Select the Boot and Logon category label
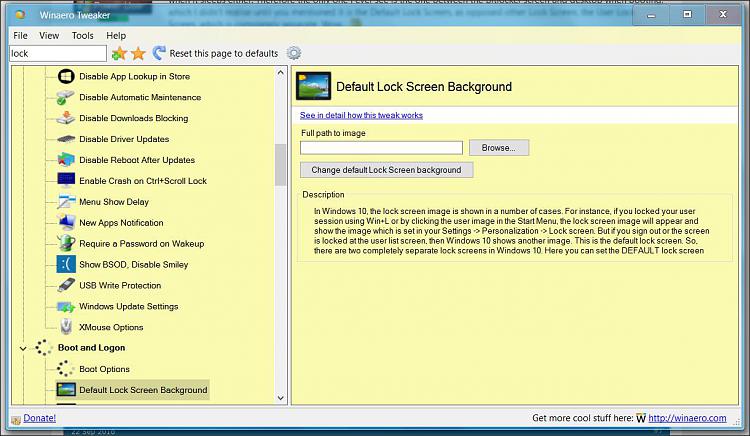 click(x=91, y=348)
